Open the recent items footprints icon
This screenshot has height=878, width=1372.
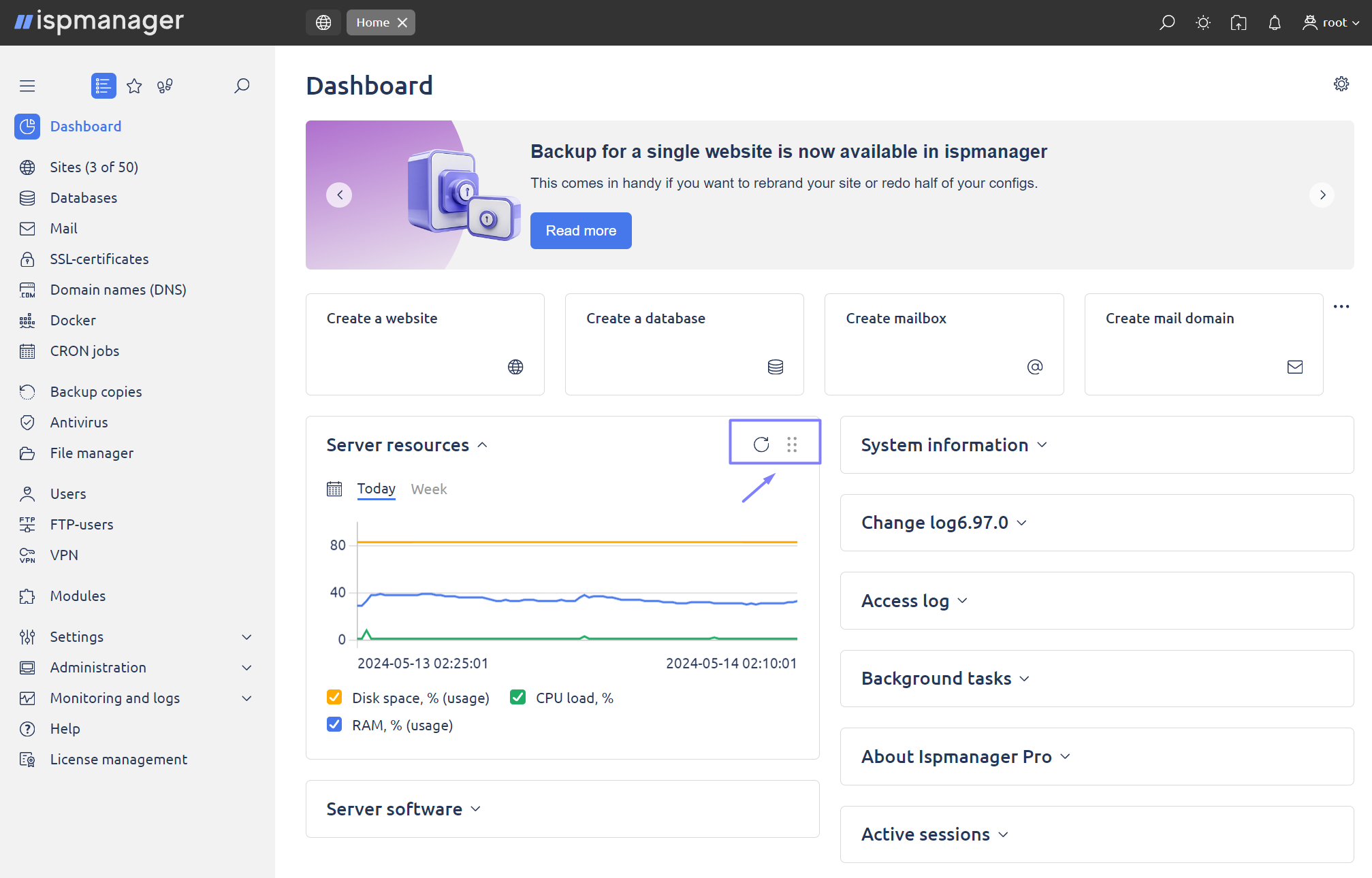point(165,86)
